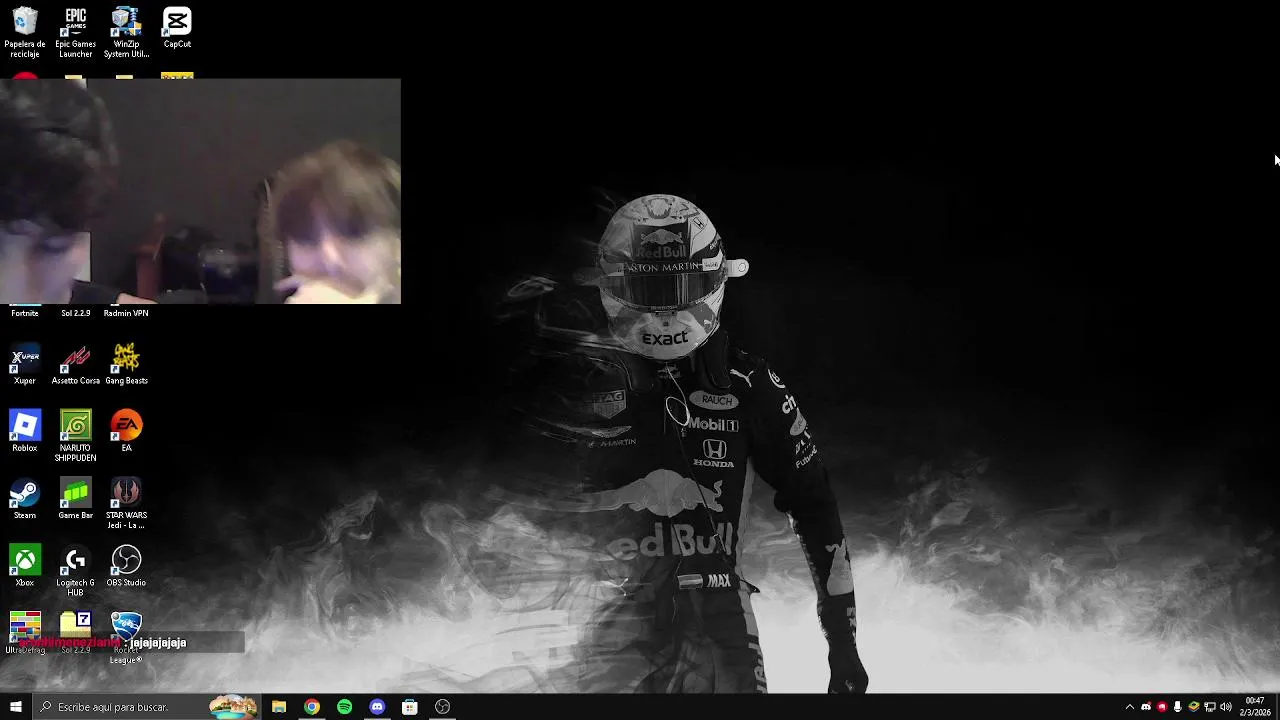Open Papelera de reciclaje desktop icon
Screen dimensions: 1280x720
click(x=25, y=32)
